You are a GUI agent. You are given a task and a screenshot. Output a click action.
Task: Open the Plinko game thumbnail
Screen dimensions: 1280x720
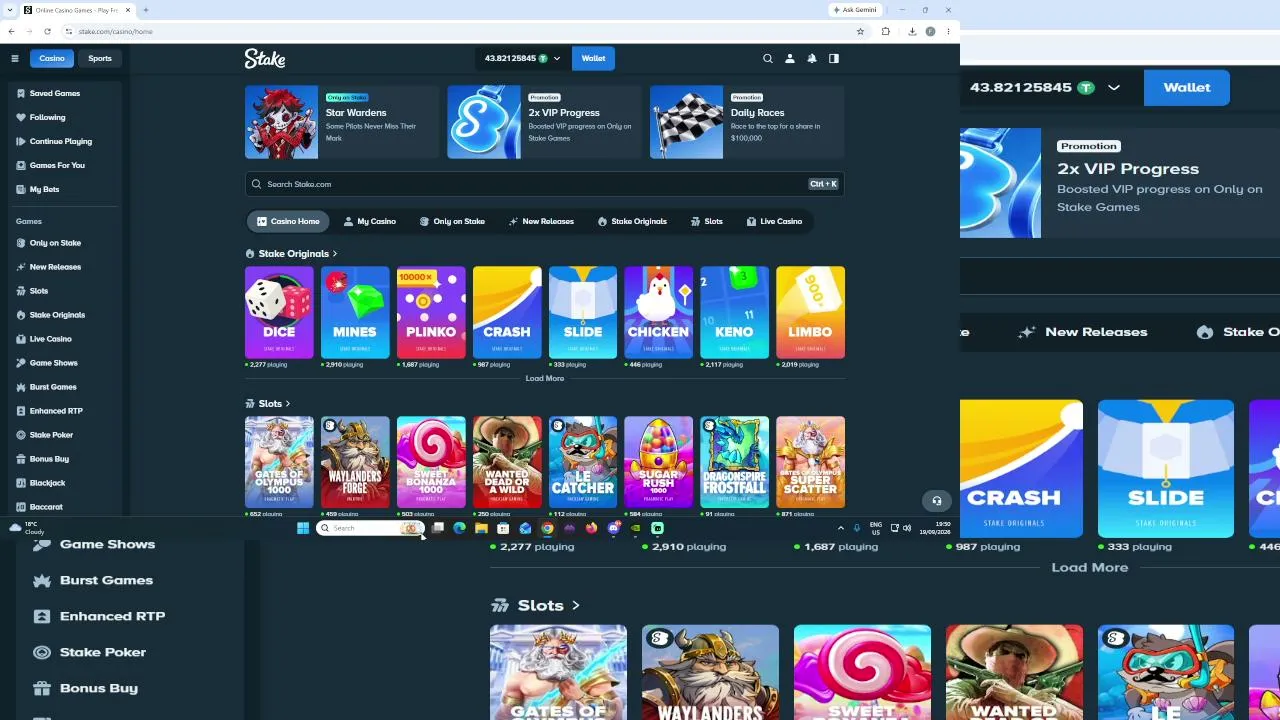click(431, 312)
